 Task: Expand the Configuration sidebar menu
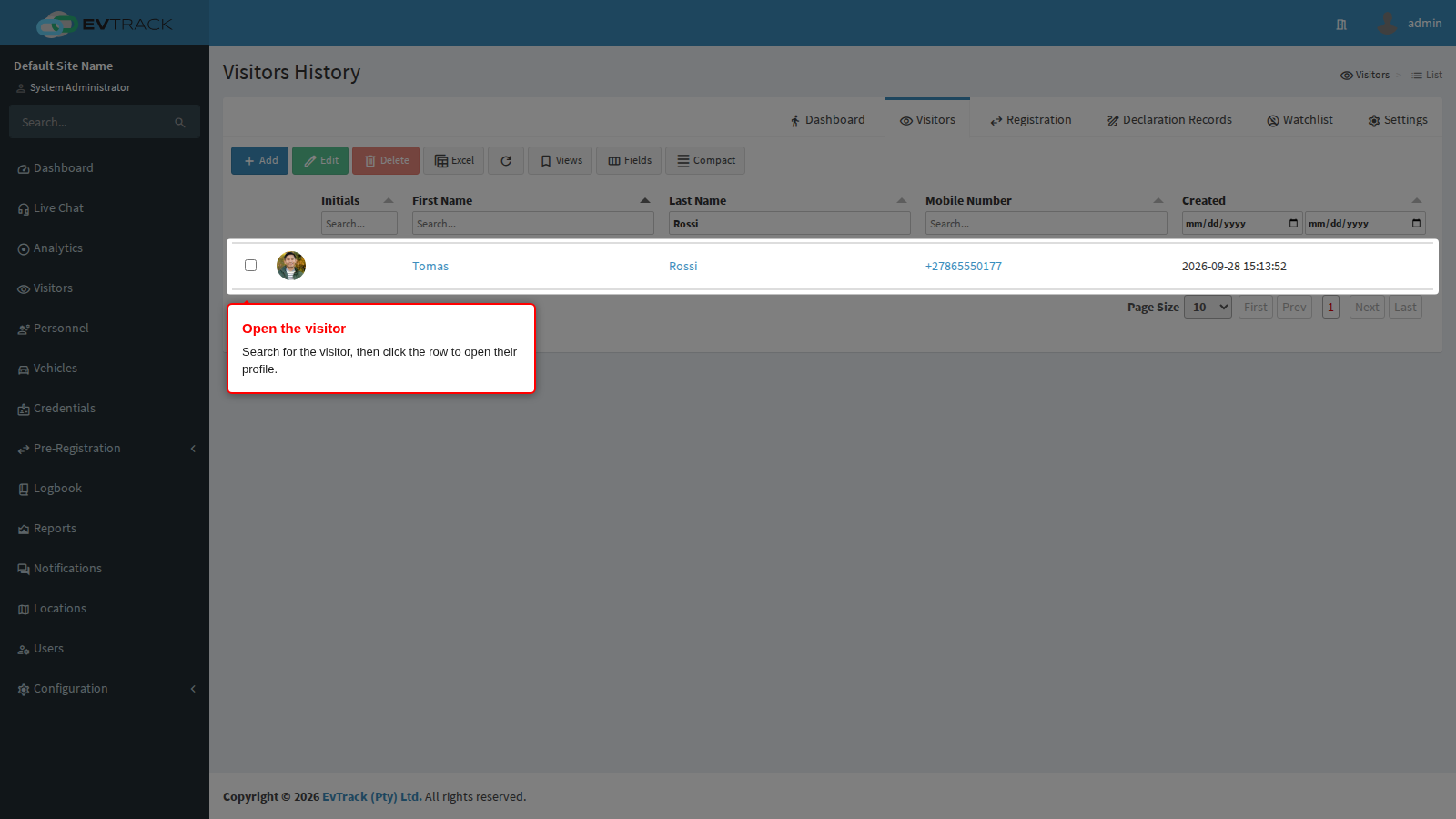pyautogui.click(x=105, y=689)
